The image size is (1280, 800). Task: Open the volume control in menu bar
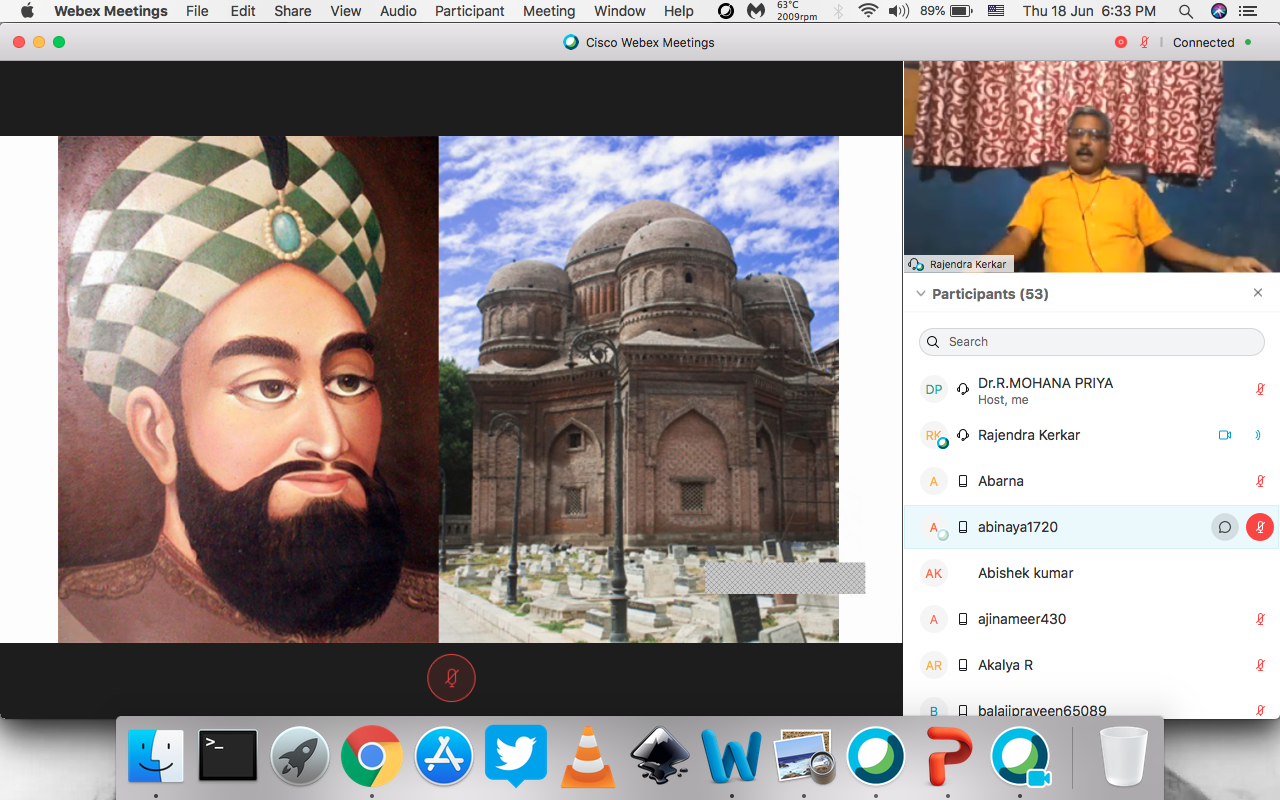(899, 11)
